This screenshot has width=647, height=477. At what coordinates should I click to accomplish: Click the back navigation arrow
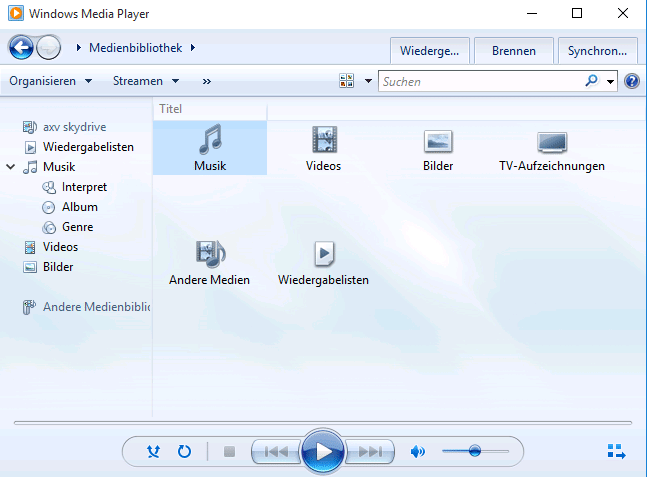coord(21,47)
